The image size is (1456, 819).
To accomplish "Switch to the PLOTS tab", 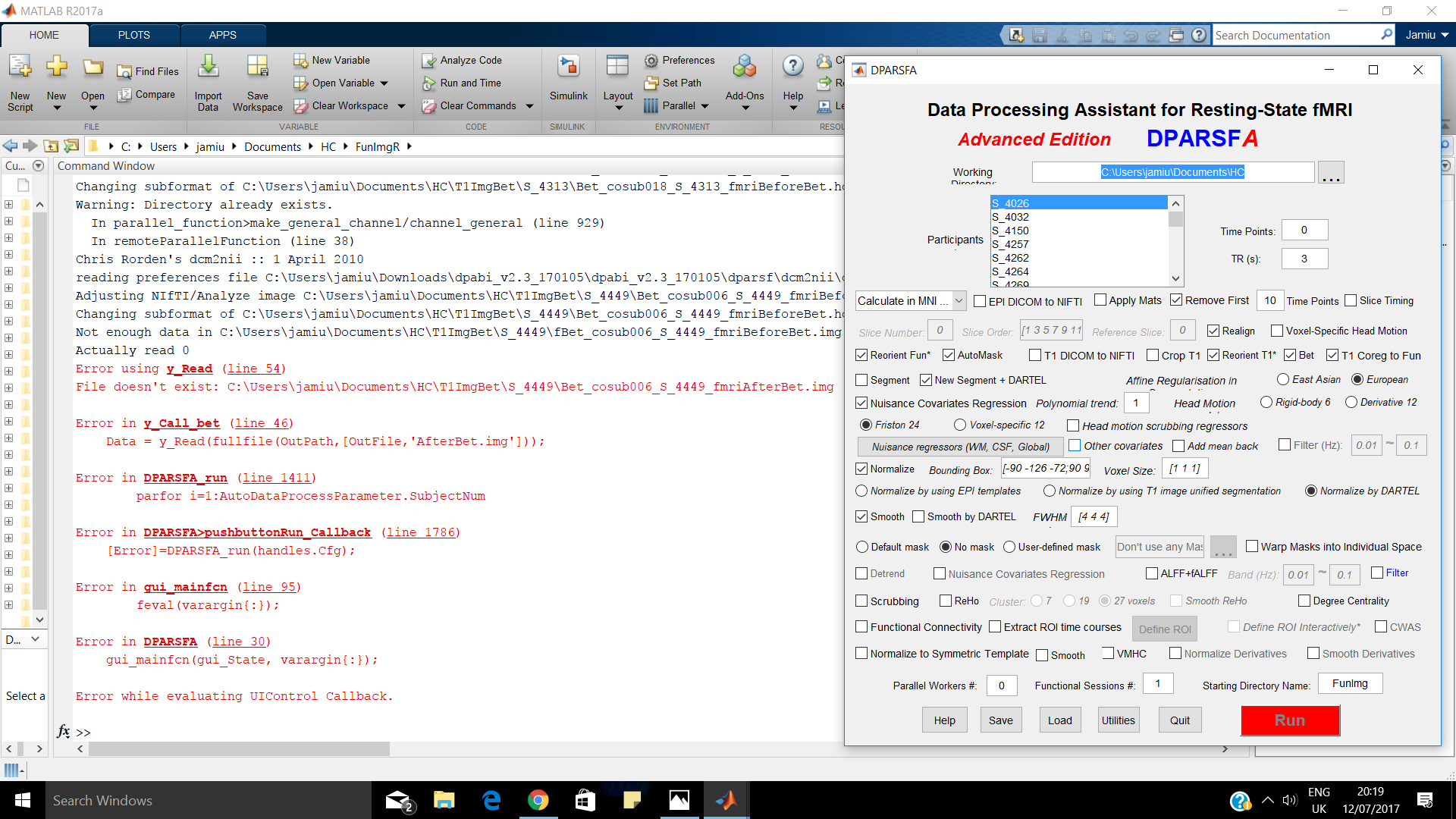I will pos(134,35).
